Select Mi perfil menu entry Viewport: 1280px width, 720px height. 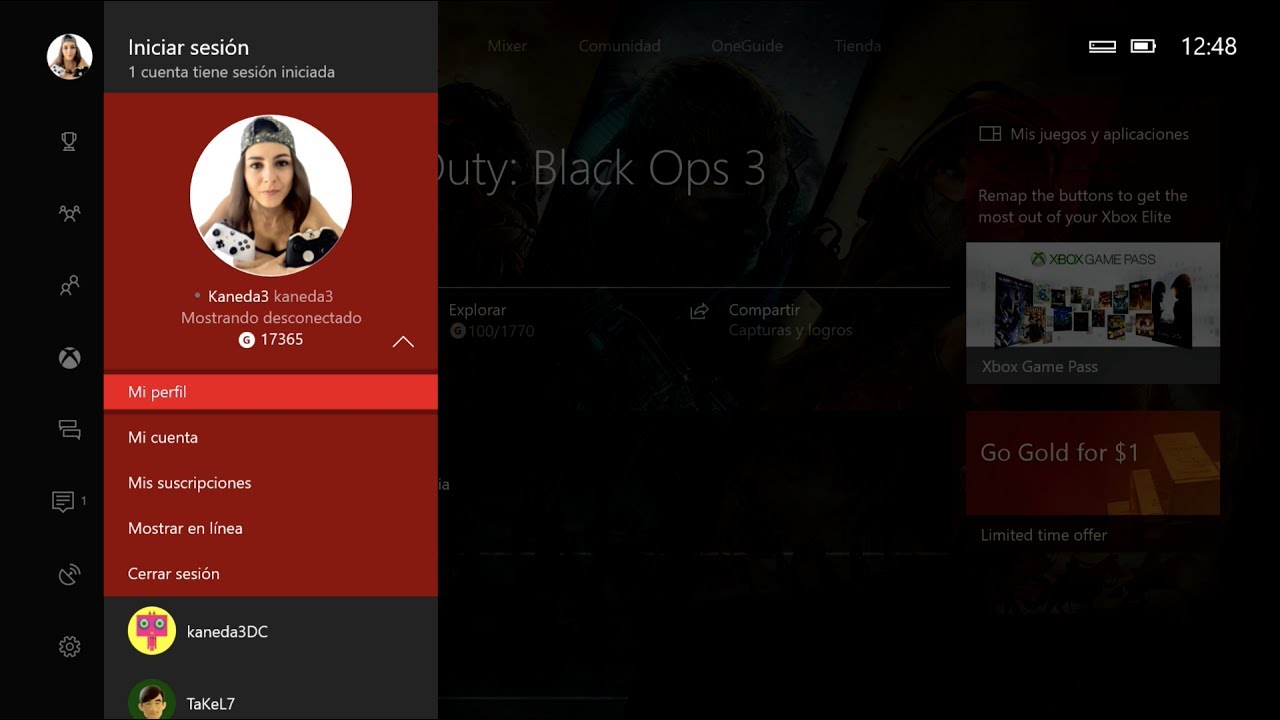click(271, 392)
